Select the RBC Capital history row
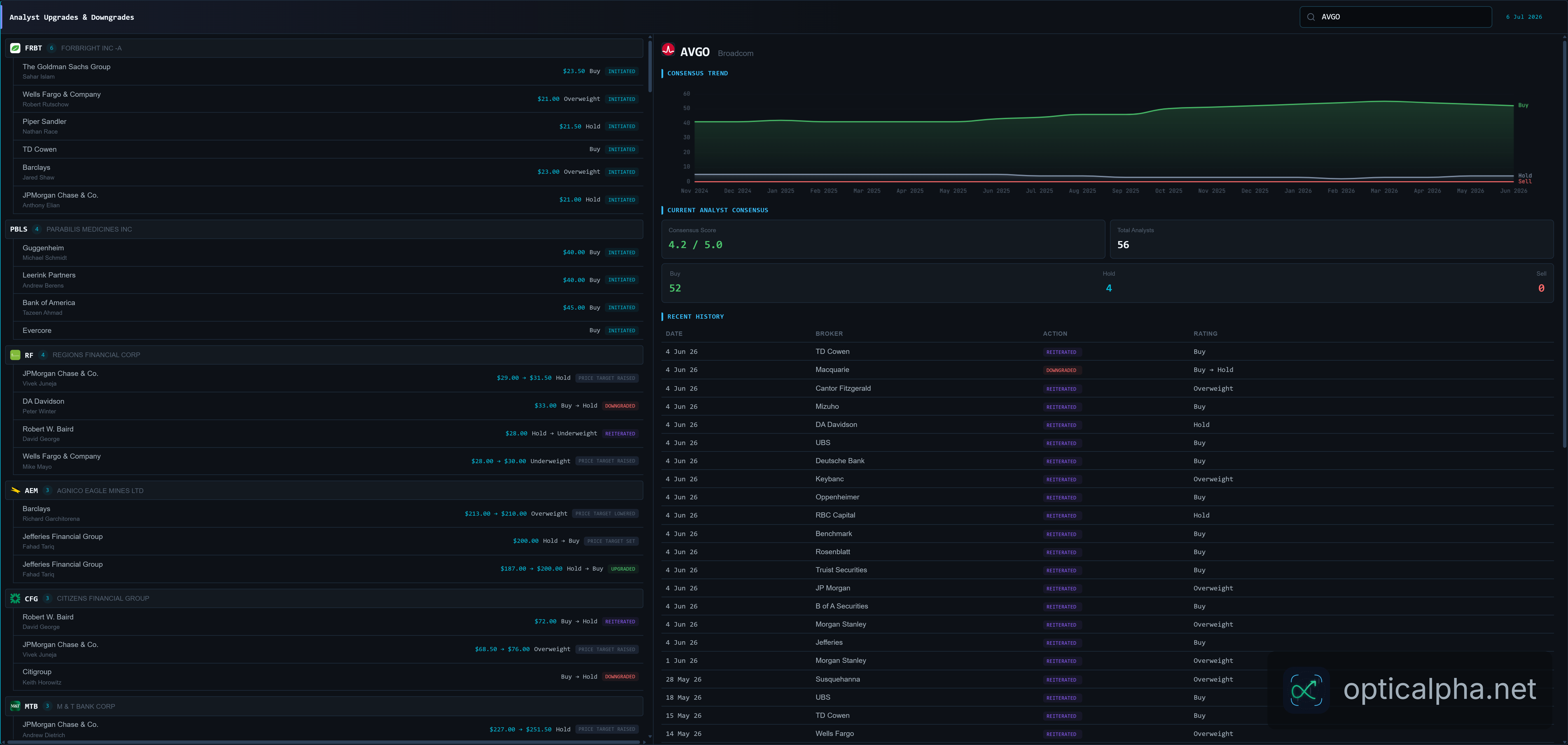 (1107, 515)
